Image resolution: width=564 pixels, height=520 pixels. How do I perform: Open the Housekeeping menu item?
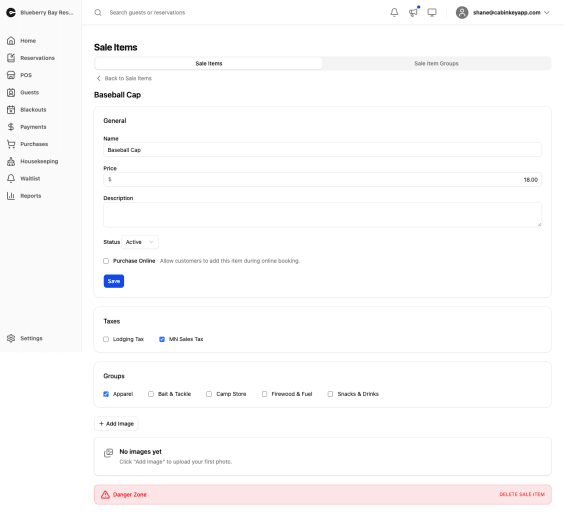pyautogui.click(x=39, y=161)
